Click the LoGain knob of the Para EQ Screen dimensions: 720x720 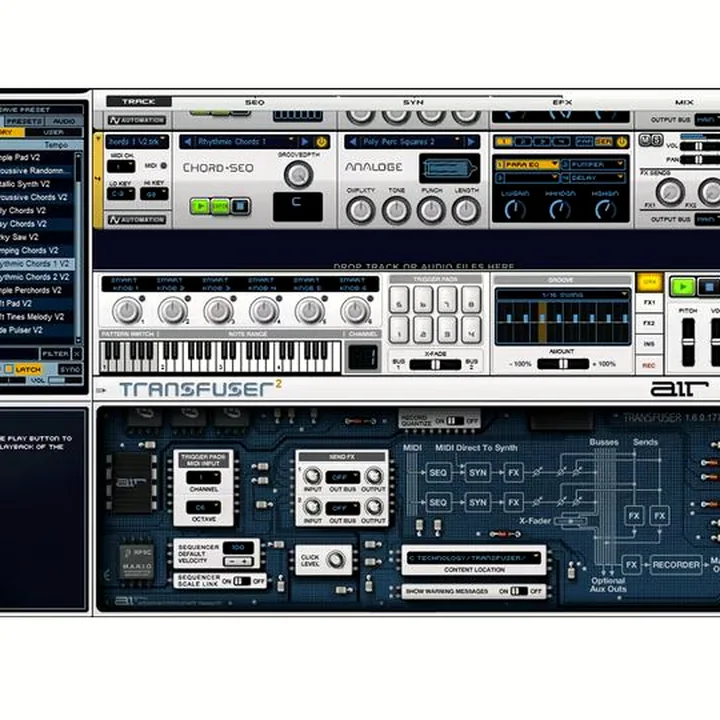(x=515, y=209)
